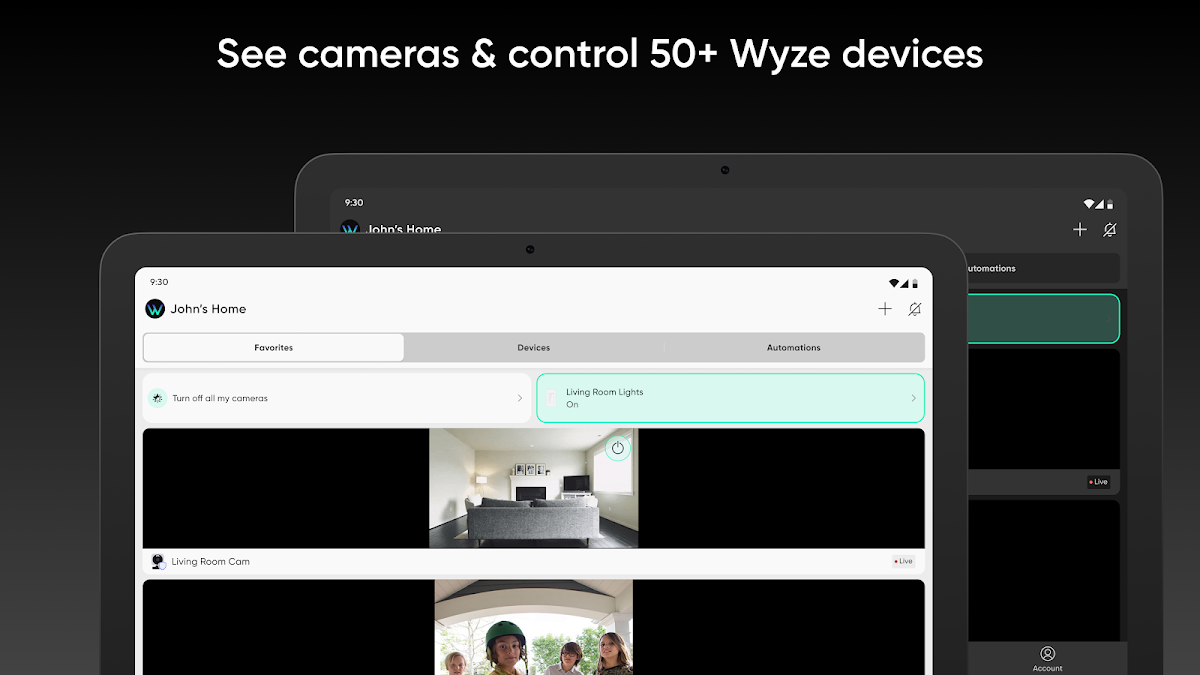The height and width of the screenshot is (675, 1200).
Task: Open the doorbell camera feed with kids
Action: (533, 630)
